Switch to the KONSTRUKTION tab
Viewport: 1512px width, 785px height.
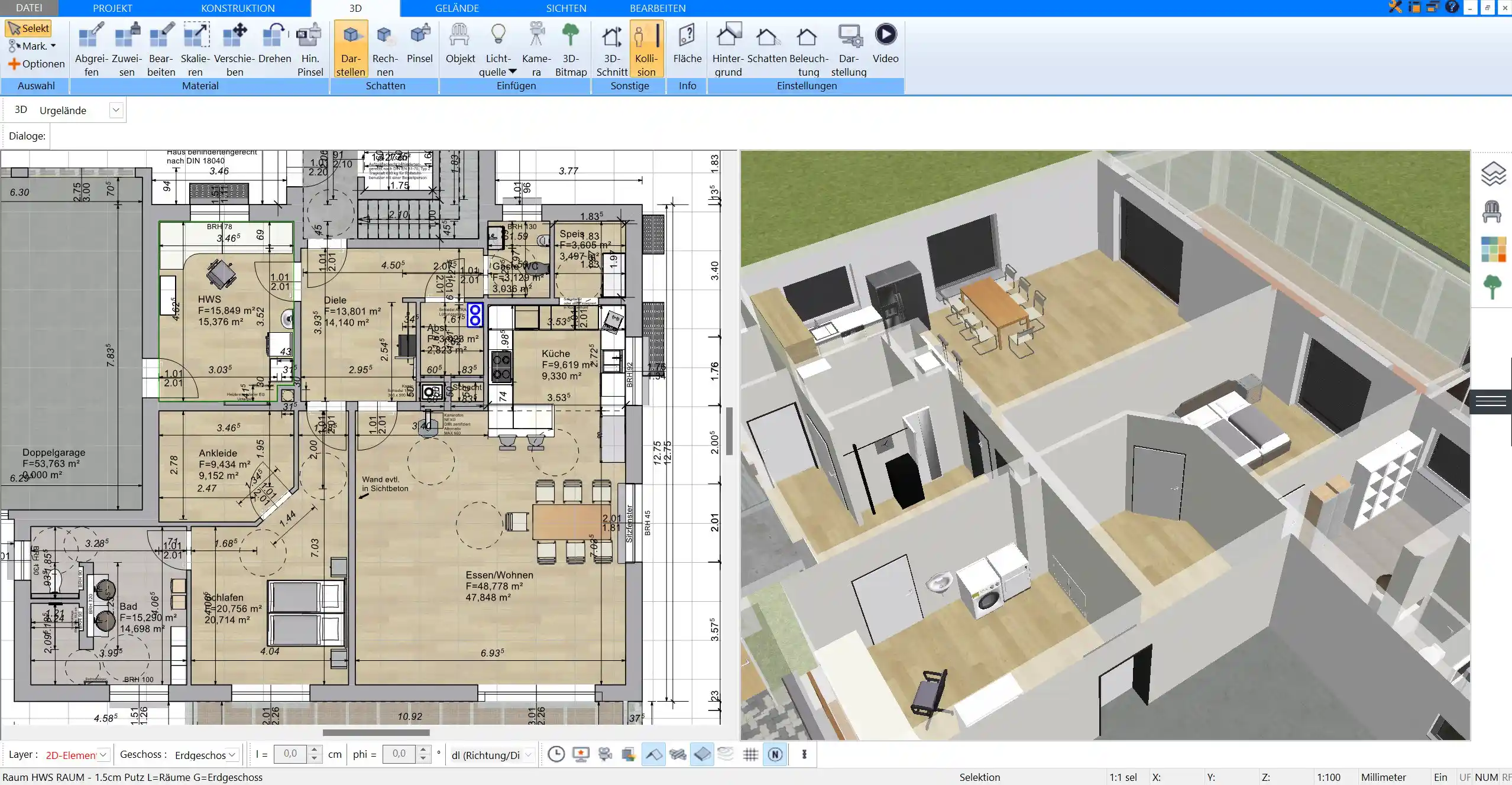point(238,8)
